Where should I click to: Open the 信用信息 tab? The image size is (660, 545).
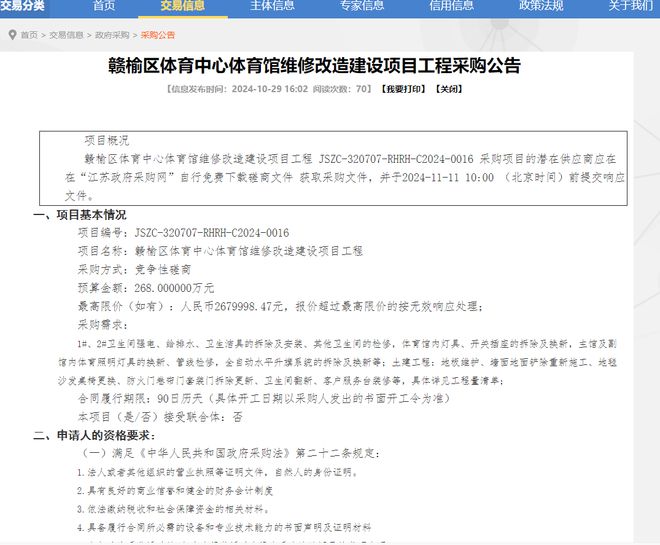pos(452,5)
